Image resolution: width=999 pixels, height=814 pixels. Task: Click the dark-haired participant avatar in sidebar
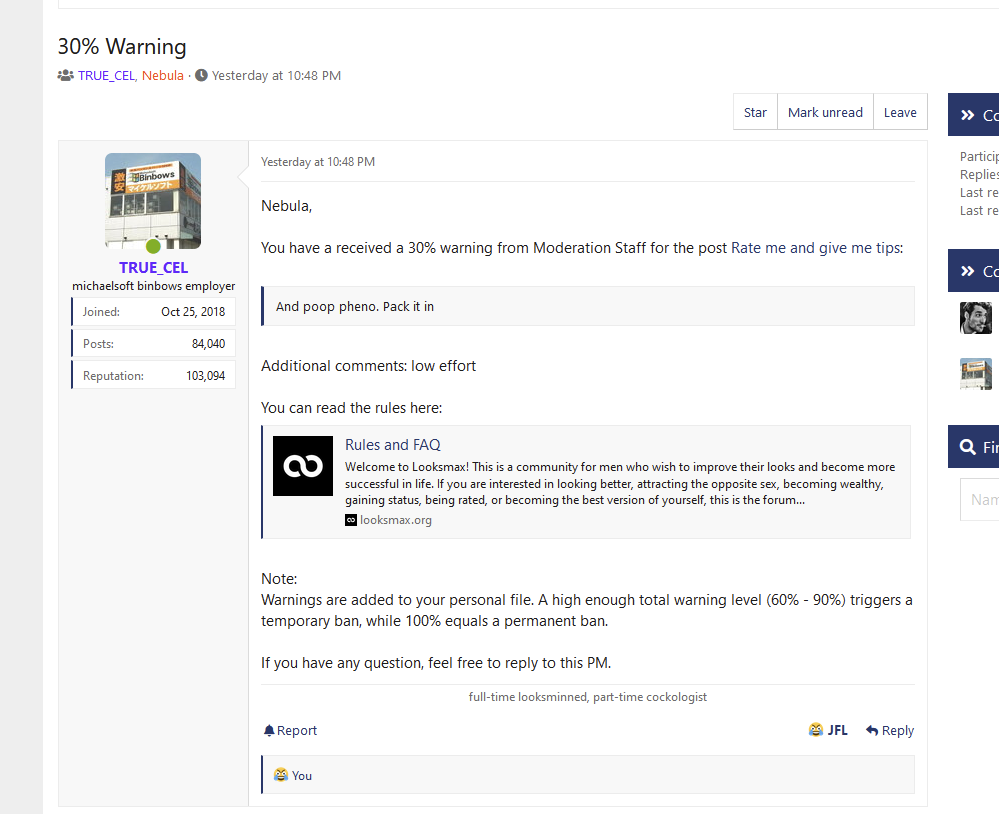click(x=975, y=318)
